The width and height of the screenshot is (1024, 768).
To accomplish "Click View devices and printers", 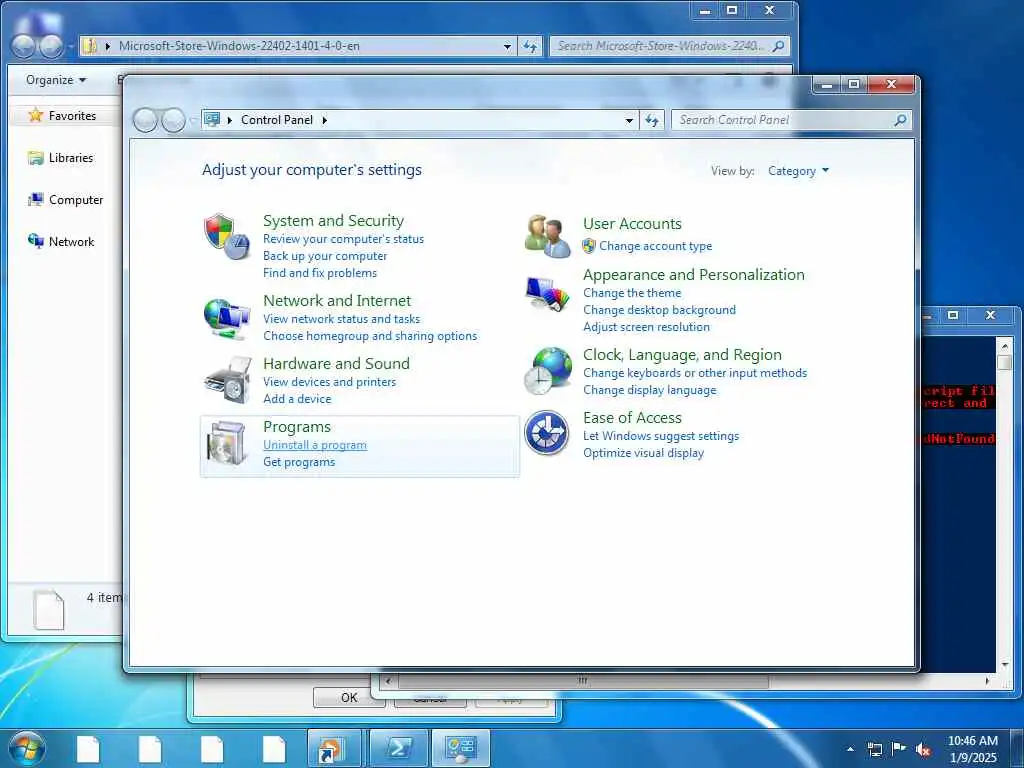I will 330,381.
